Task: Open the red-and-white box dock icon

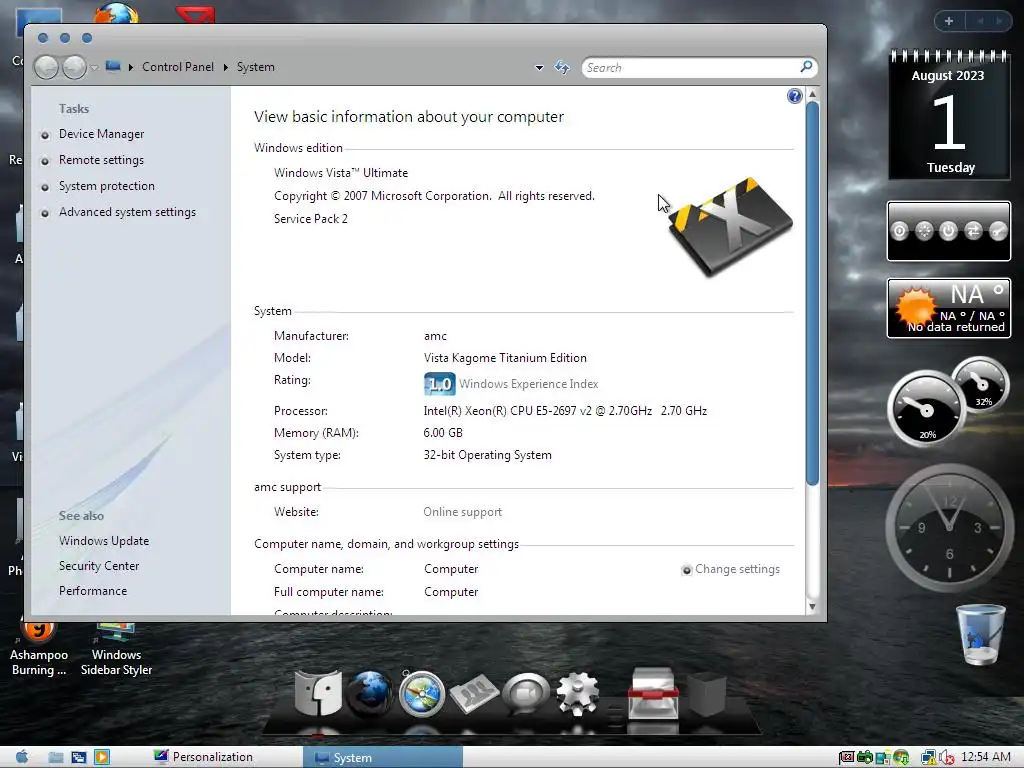Action: tap(653, 694)
